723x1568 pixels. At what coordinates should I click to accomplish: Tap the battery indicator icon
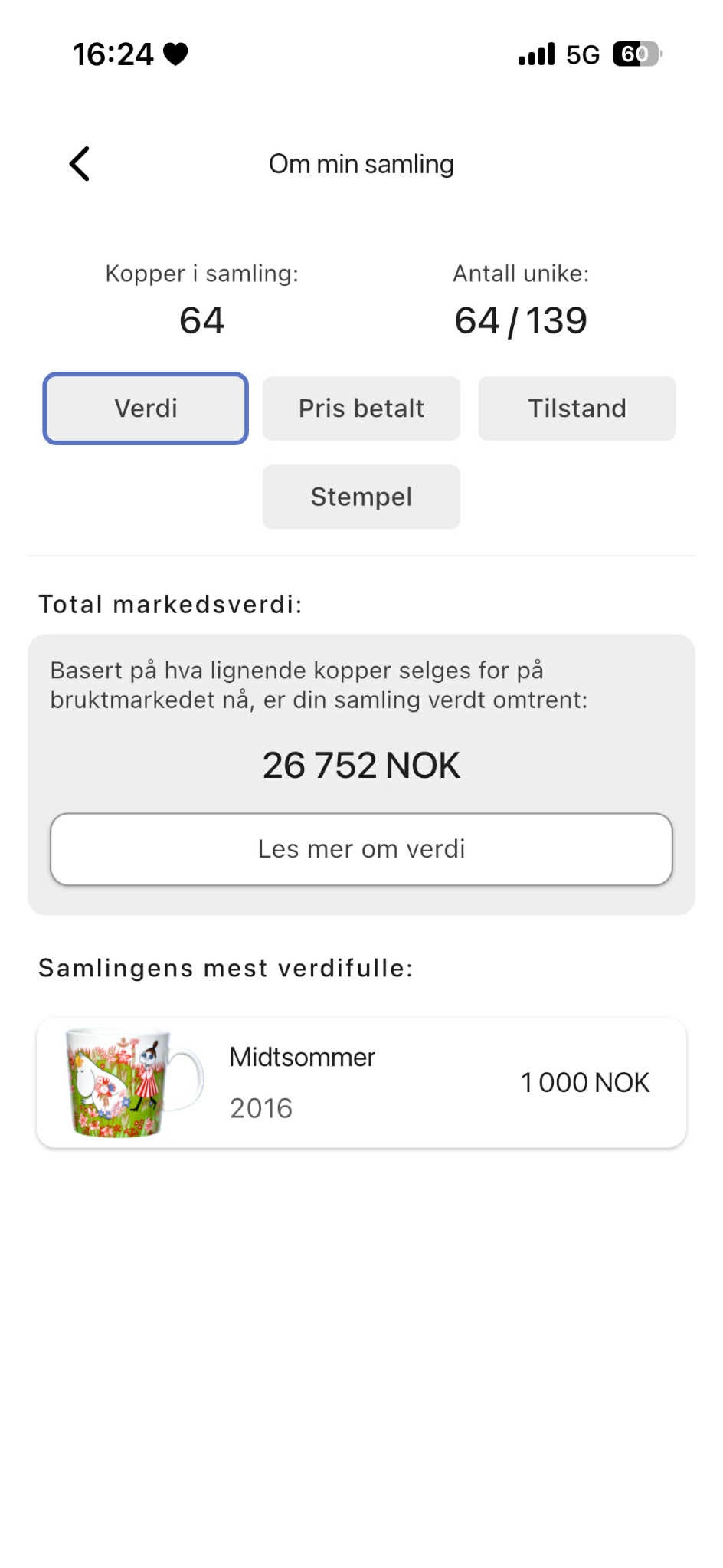tap(637, 54)
